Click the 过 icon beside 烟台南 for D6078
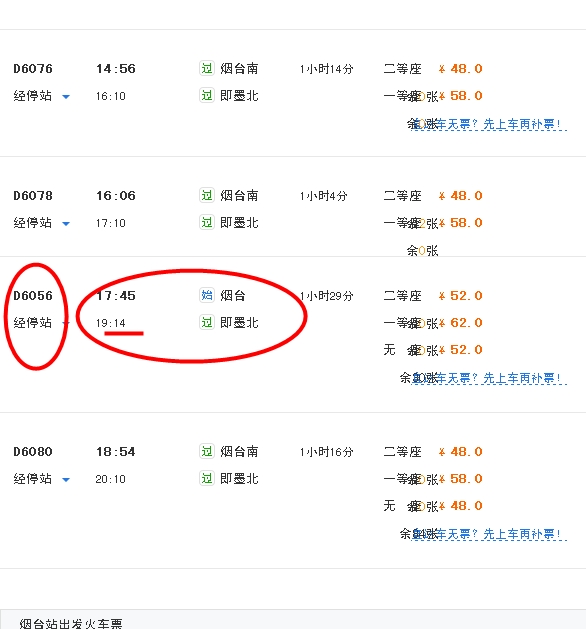586x629 pixels. point(207,196)
